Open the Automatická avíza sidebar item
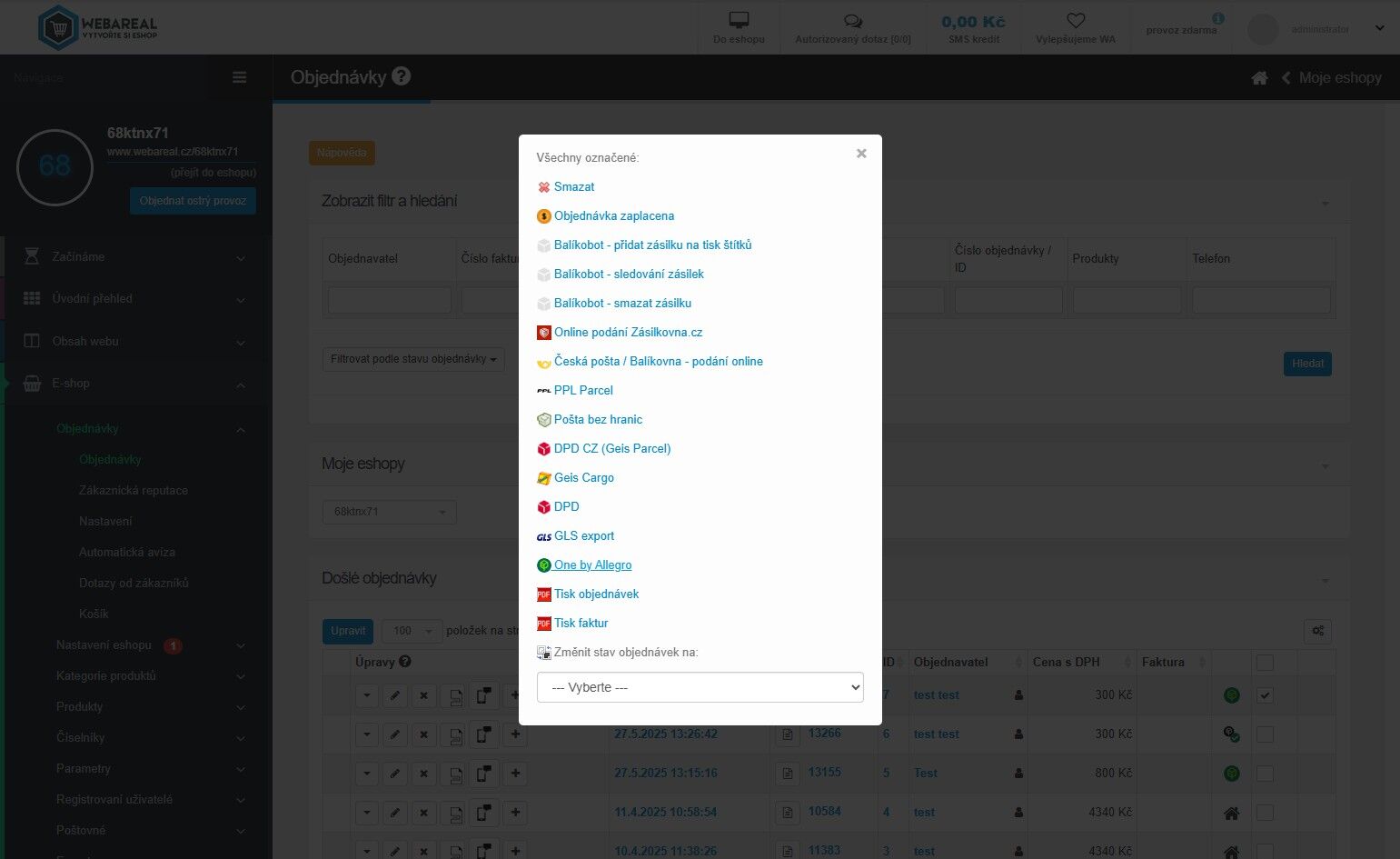 pos(127,552)
